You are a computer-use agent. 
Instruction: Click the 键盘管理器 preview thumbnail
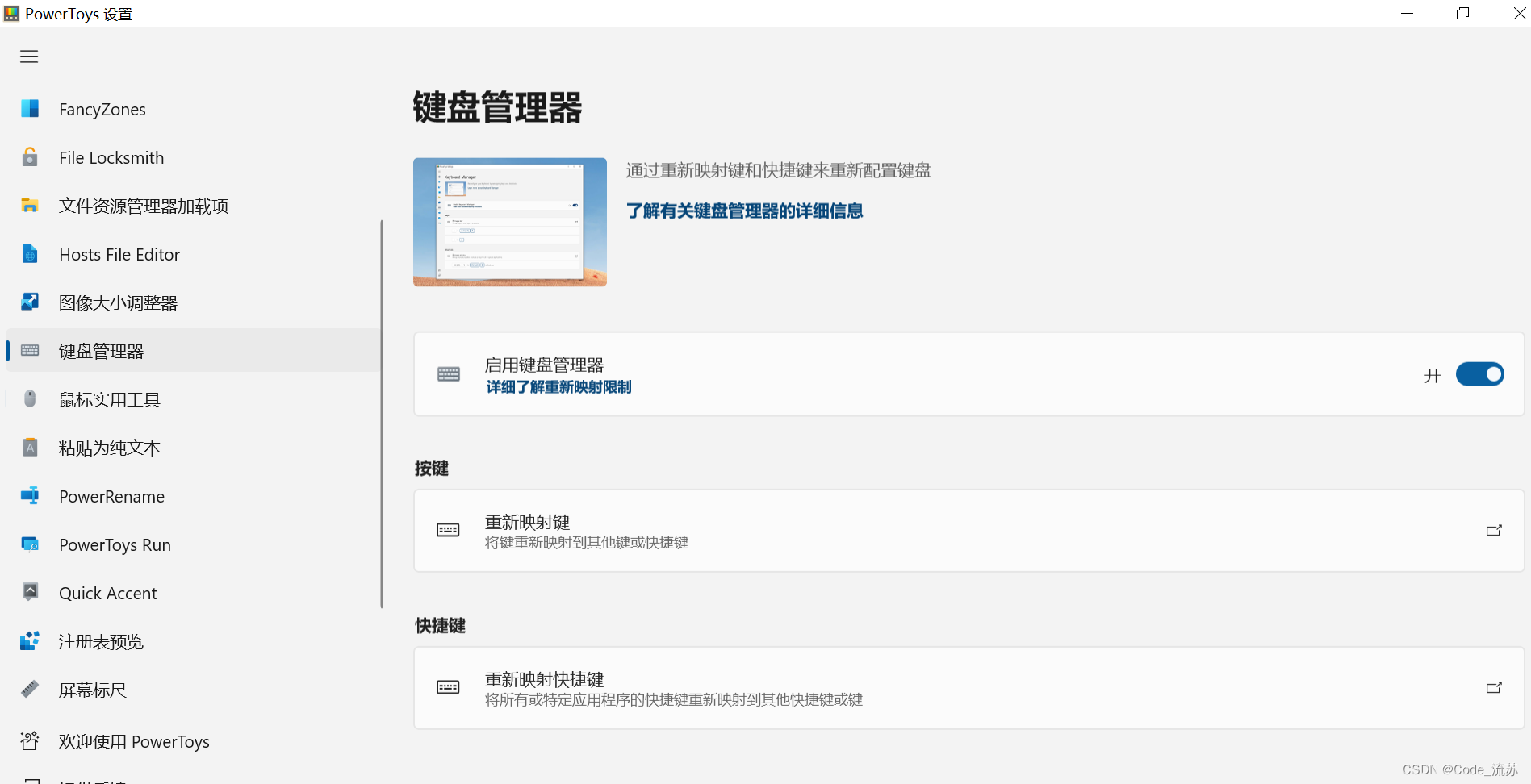click(x=510, y=222)
